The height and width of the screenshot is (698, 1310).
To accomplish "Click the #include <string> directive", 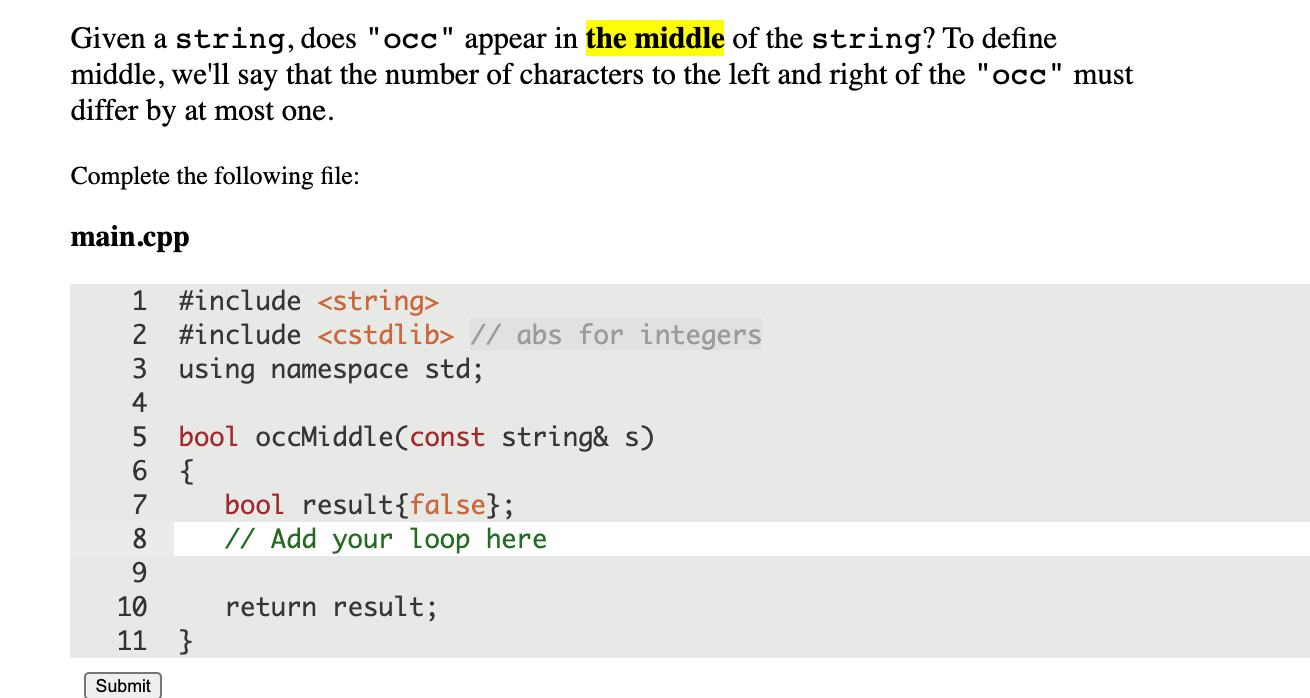I will click(307, 300).
